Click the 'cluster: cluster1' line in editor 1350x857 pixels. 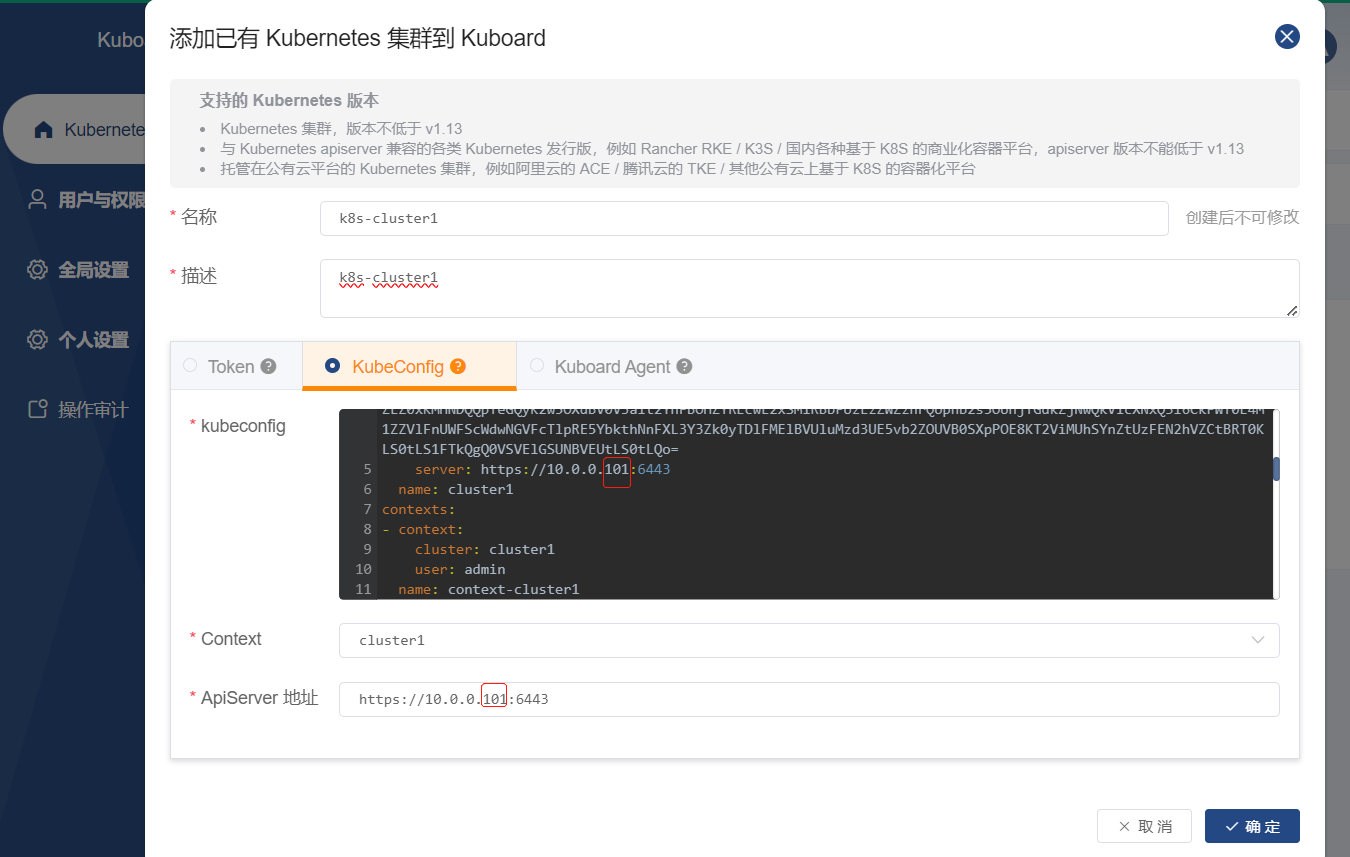484,549
